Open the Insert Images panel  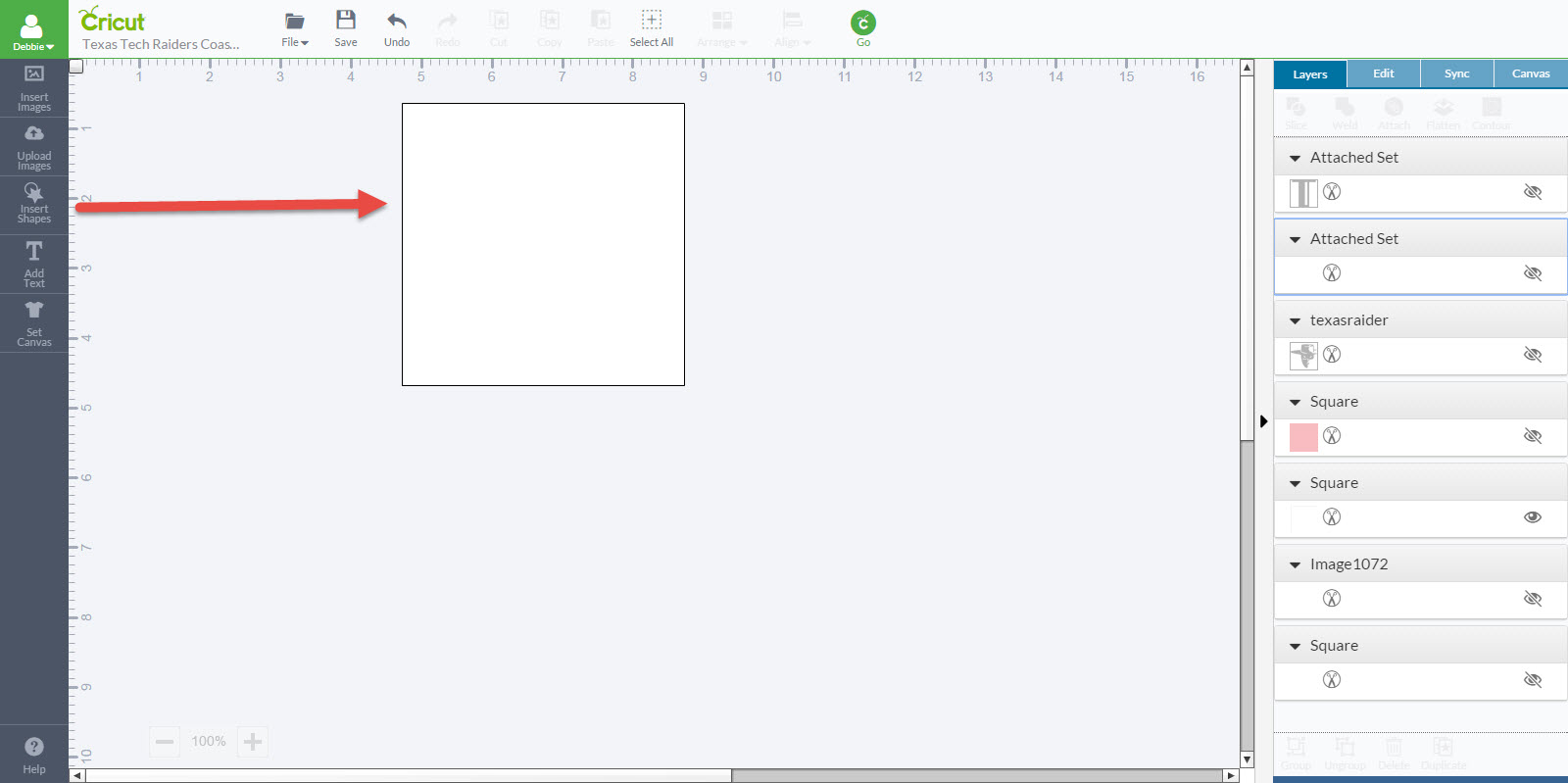pos(34,87)
